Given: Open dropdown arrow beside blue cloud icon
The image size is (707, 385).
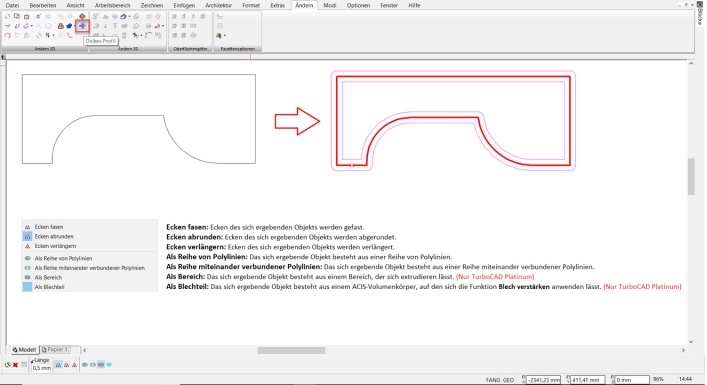Looking at the screenshot, I should coord(129,16).
